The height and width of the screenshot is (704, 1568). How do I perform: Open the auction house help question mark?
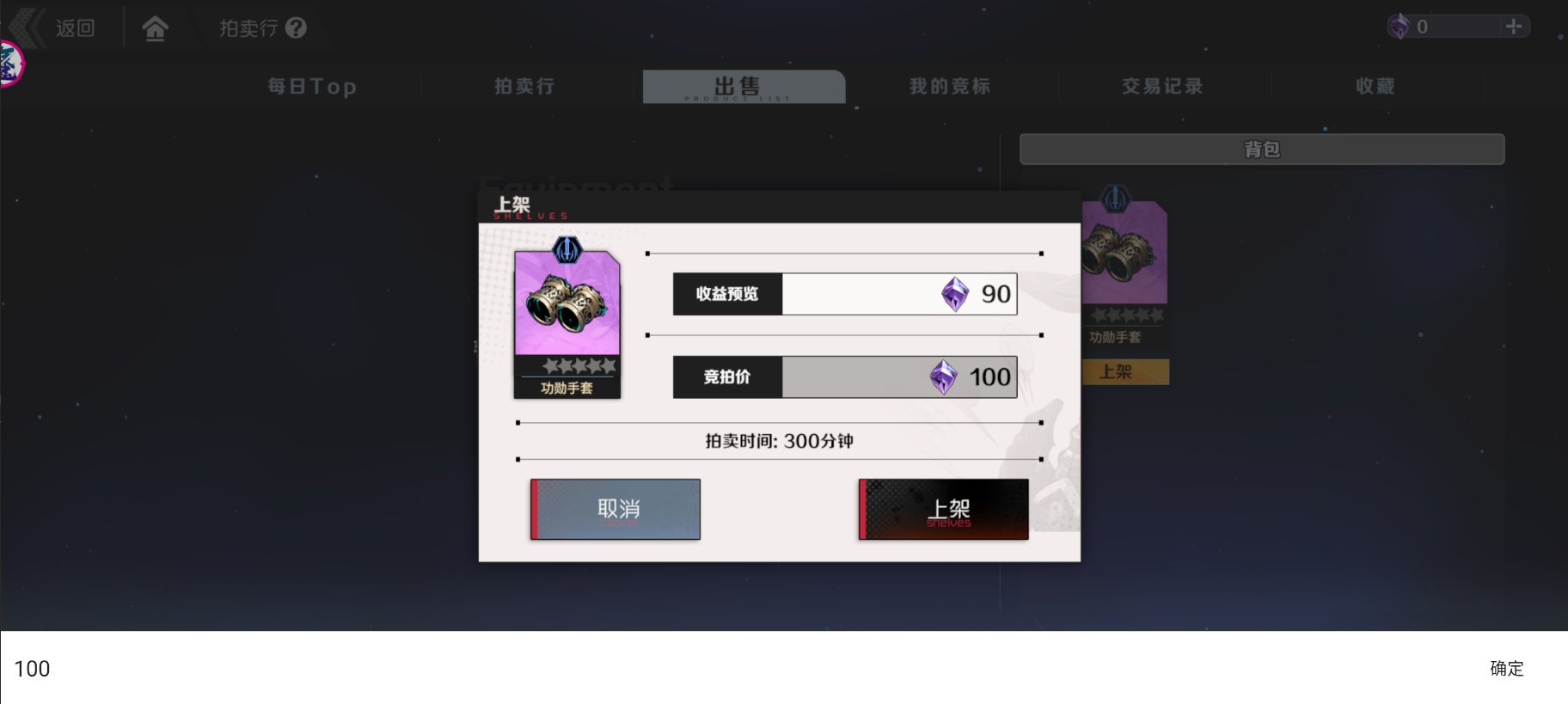tap(296, 28)
